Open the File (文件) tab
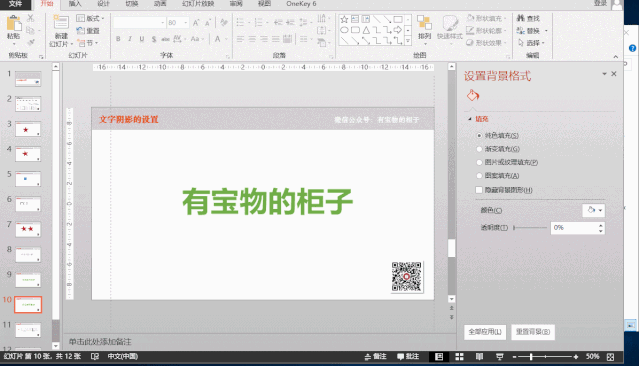Viewport: 639px width, 366px height. pyautogui.click(x=15, y=4)
